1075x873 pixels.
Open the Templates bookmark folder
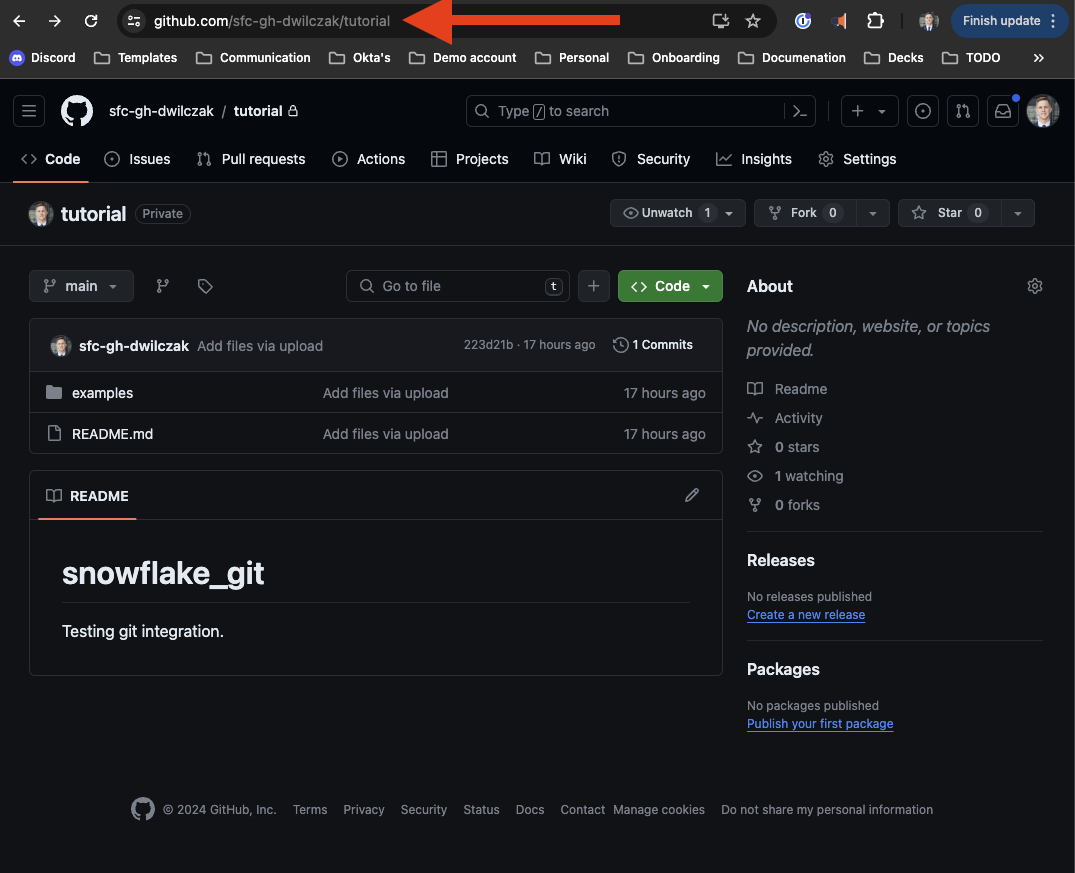click(136, 58)
